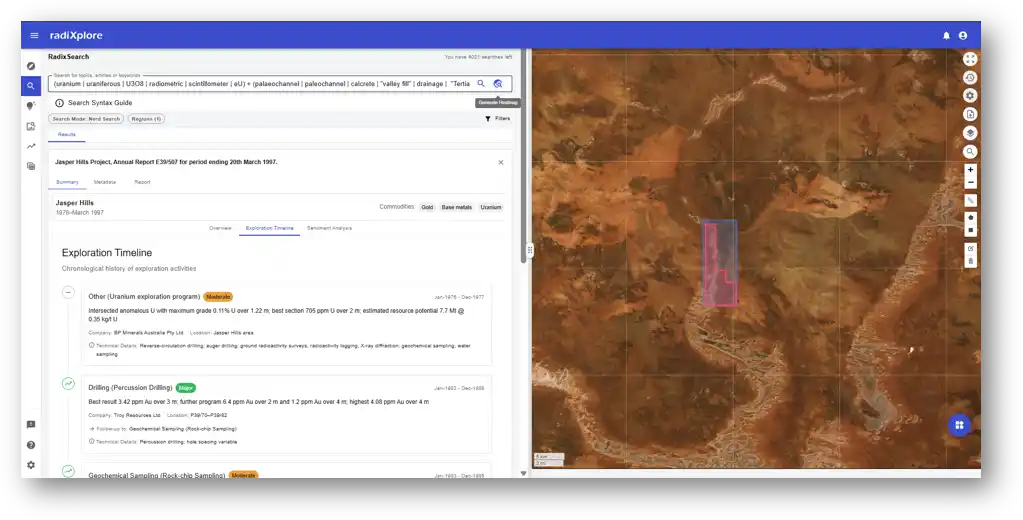The height and width of the screenshot is (520, 1023).
Task: Open the Overview tab
Action: coord(220,228)
